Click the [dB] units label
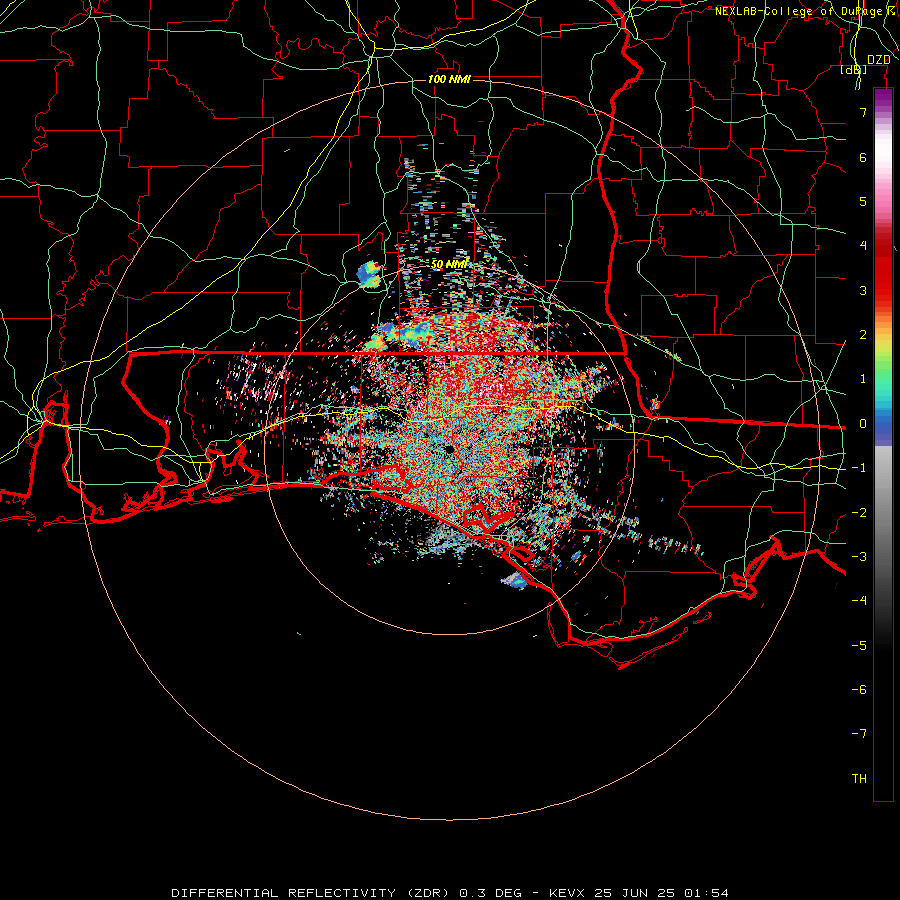 [x=854, y=70]
